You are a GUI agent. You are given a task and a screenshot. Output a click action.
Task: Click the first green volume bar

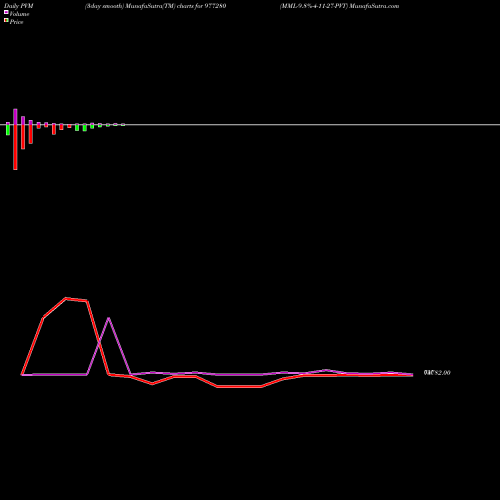click(8, 129)
